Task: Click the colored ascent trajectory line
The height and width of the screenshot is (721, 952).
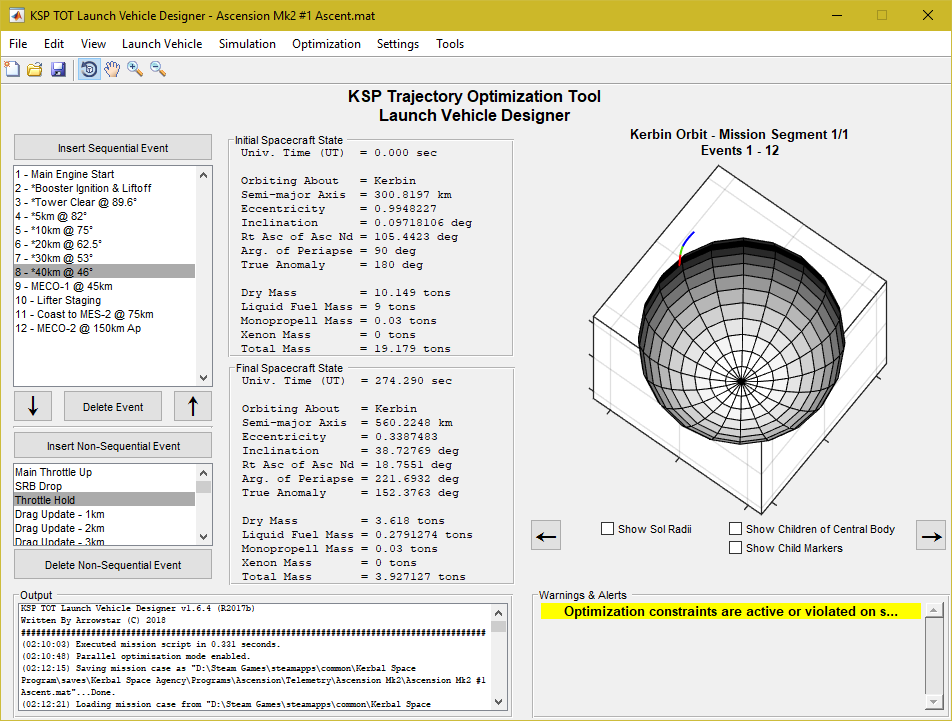Action: [686, 248]
